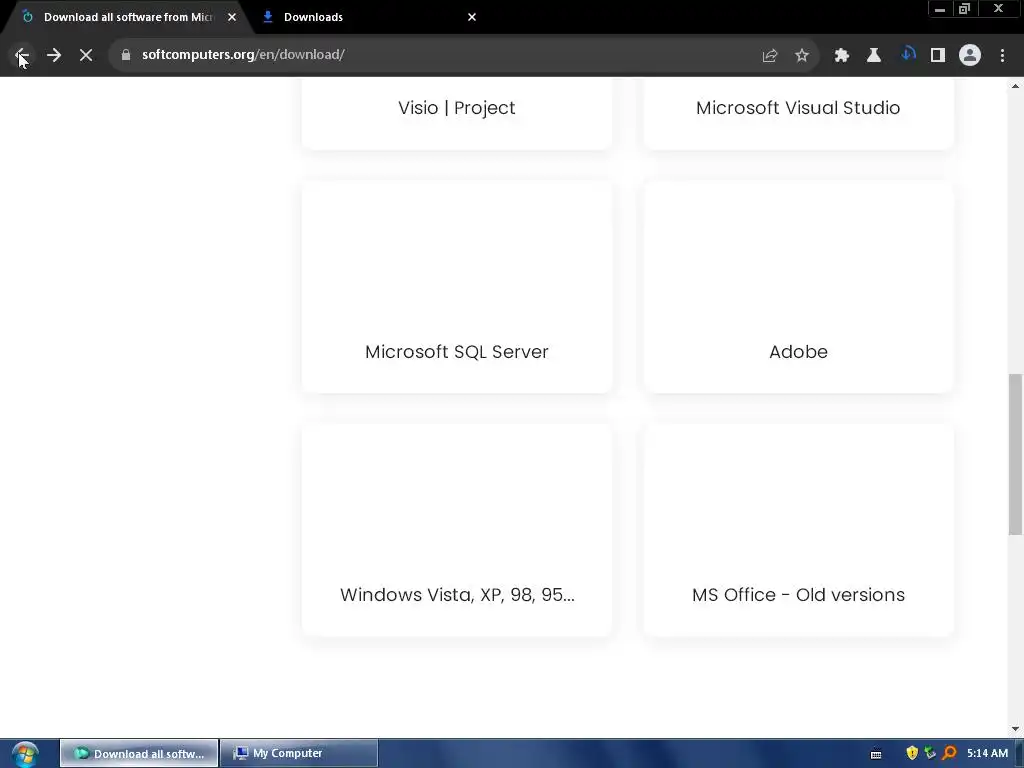This screenshot has height=768, width=1024.
Task: Click the yellow security shield tray icon
Action: click(912, 753)
